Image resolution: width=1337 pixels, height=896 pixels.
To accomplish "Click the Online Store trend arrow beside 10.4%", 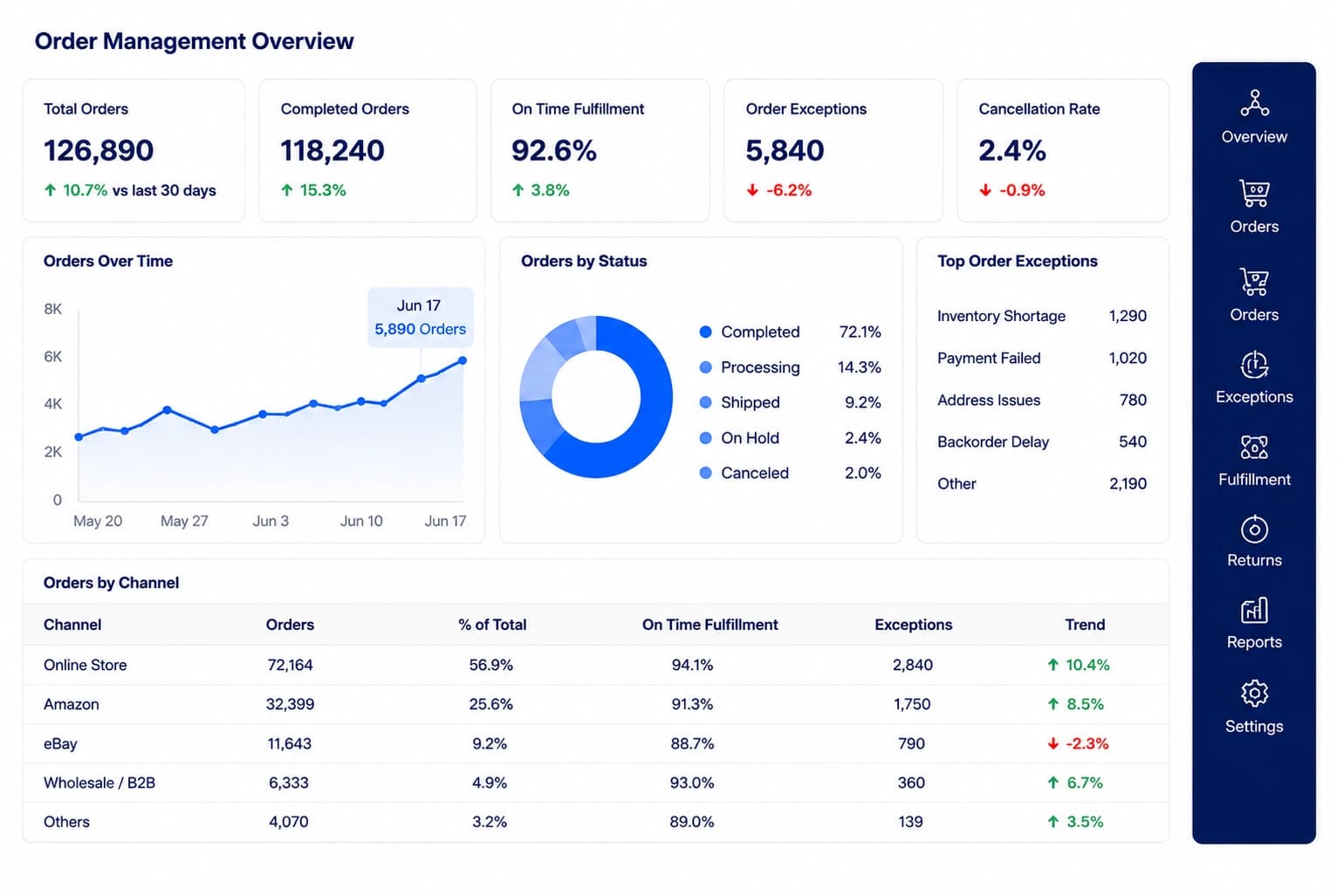I will [x=1053, y=665].
